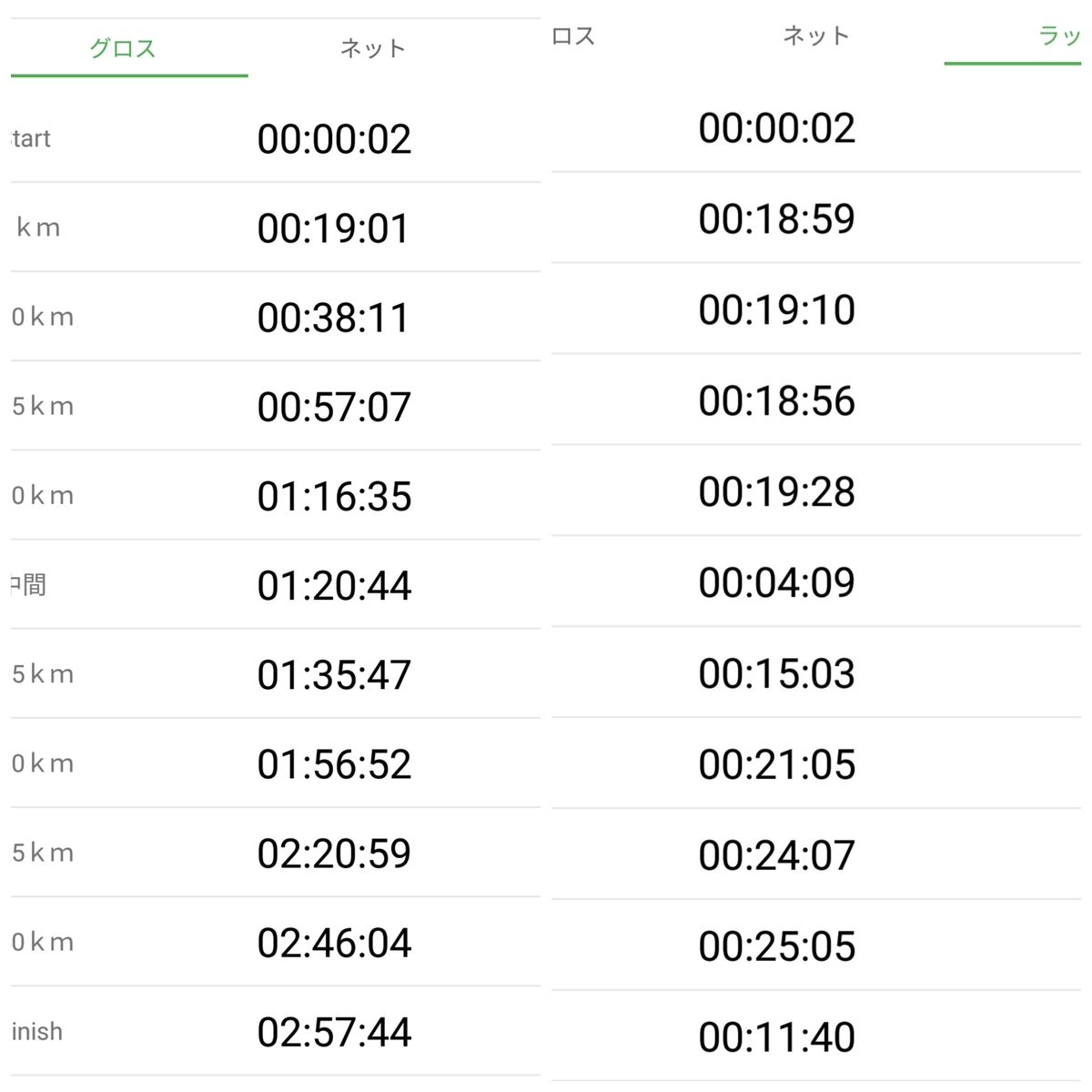Tap the lap time 00:21:05
Image resolution: width=1092 pixels, height=1092 pixels.
click(x=776, y=764)
